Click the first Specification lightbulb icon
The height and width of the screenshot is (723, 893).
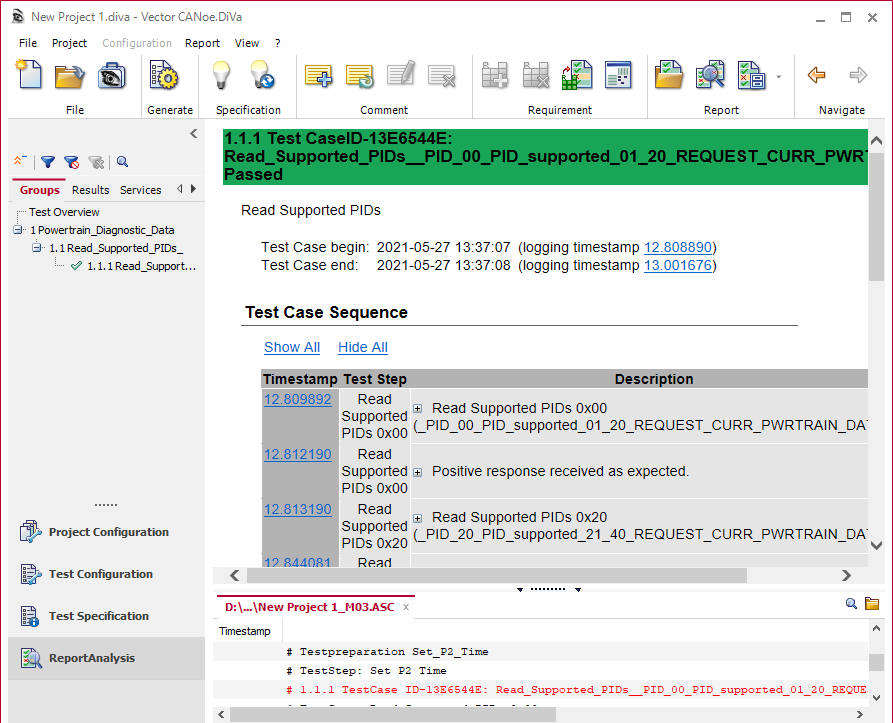(x=221, y=75)
